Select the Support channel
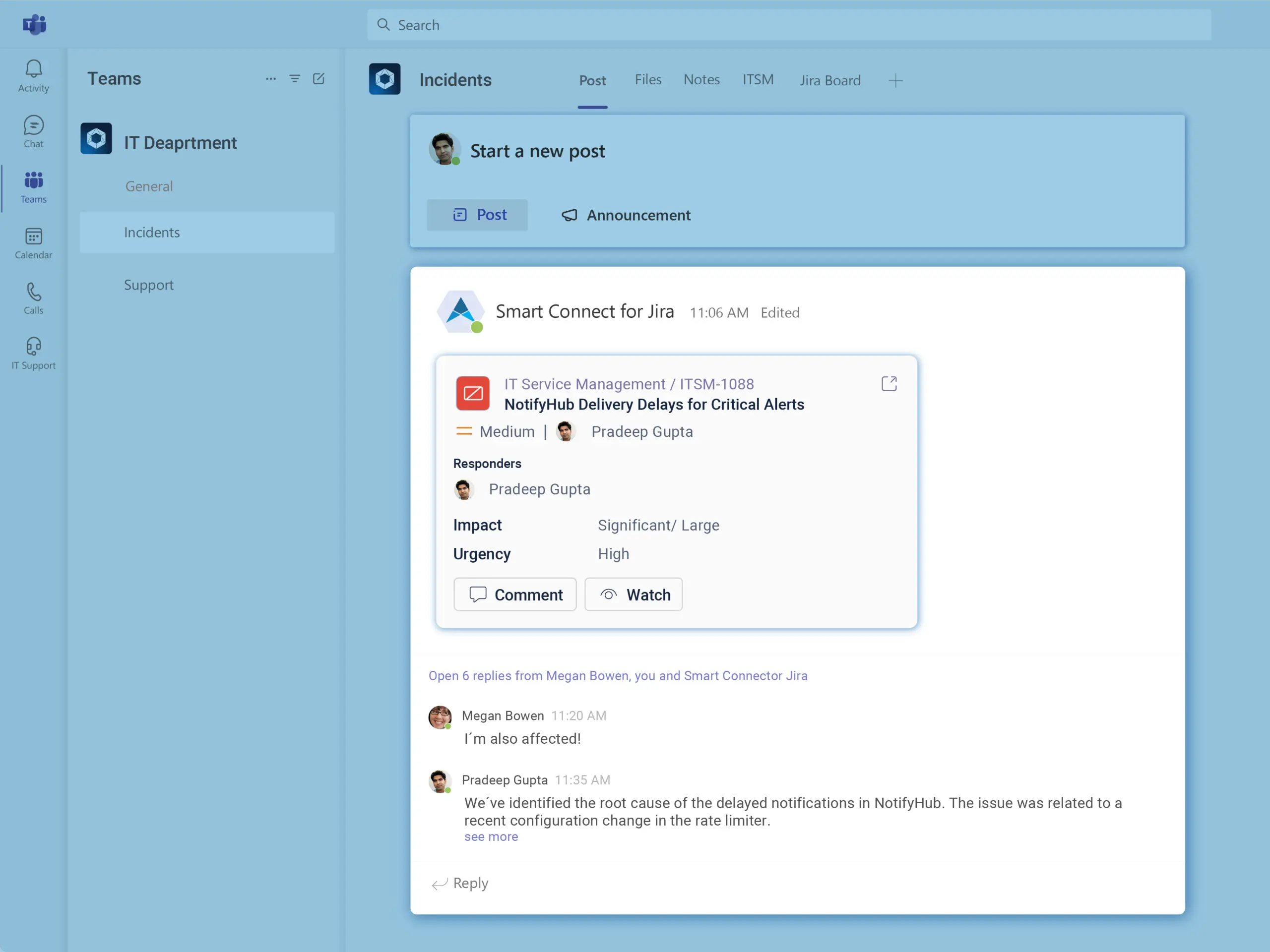This screenshot has height=952, width=1270. click(x=149, y=285)
